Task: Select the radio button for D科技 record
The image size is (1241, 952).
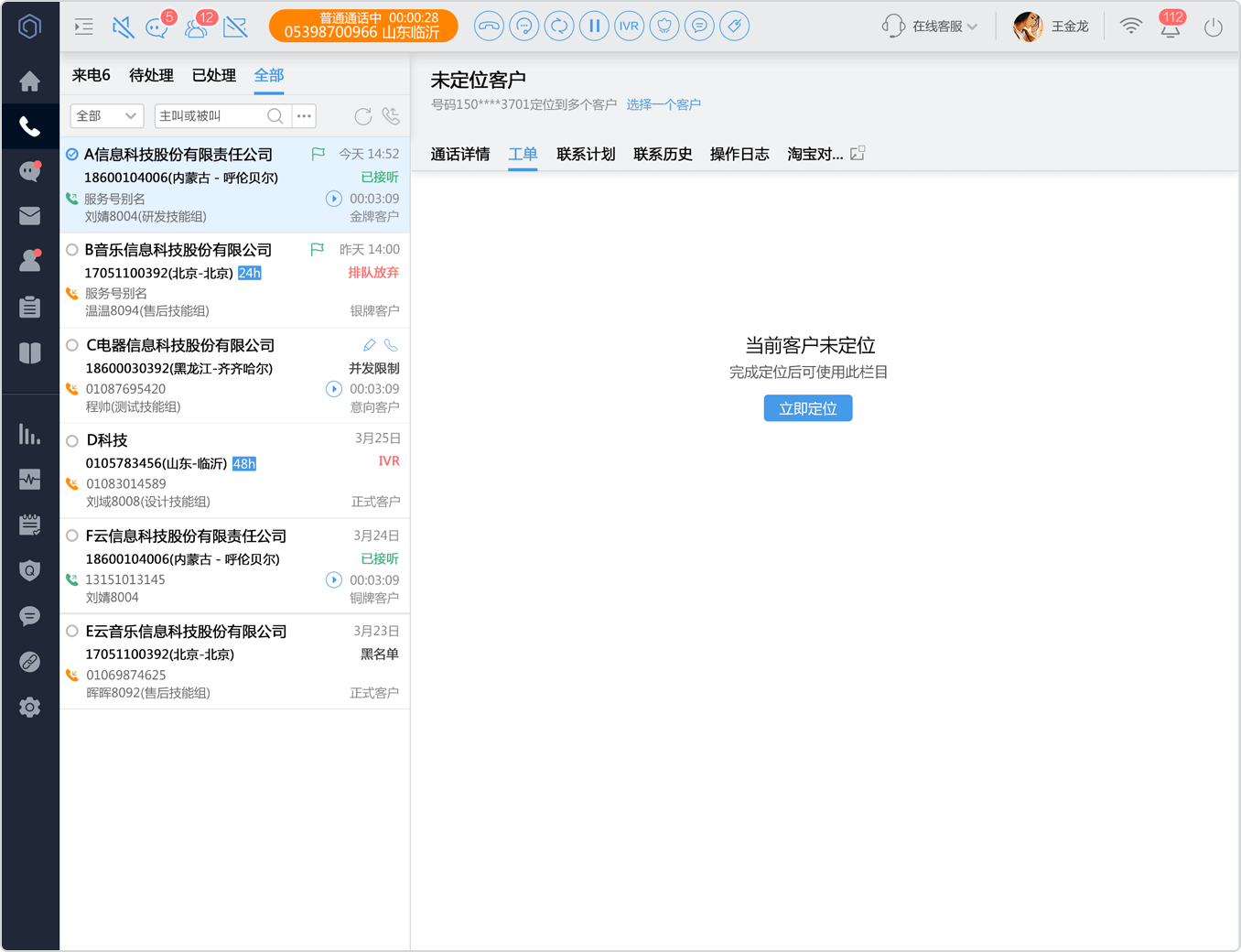Action: [72, 440]
